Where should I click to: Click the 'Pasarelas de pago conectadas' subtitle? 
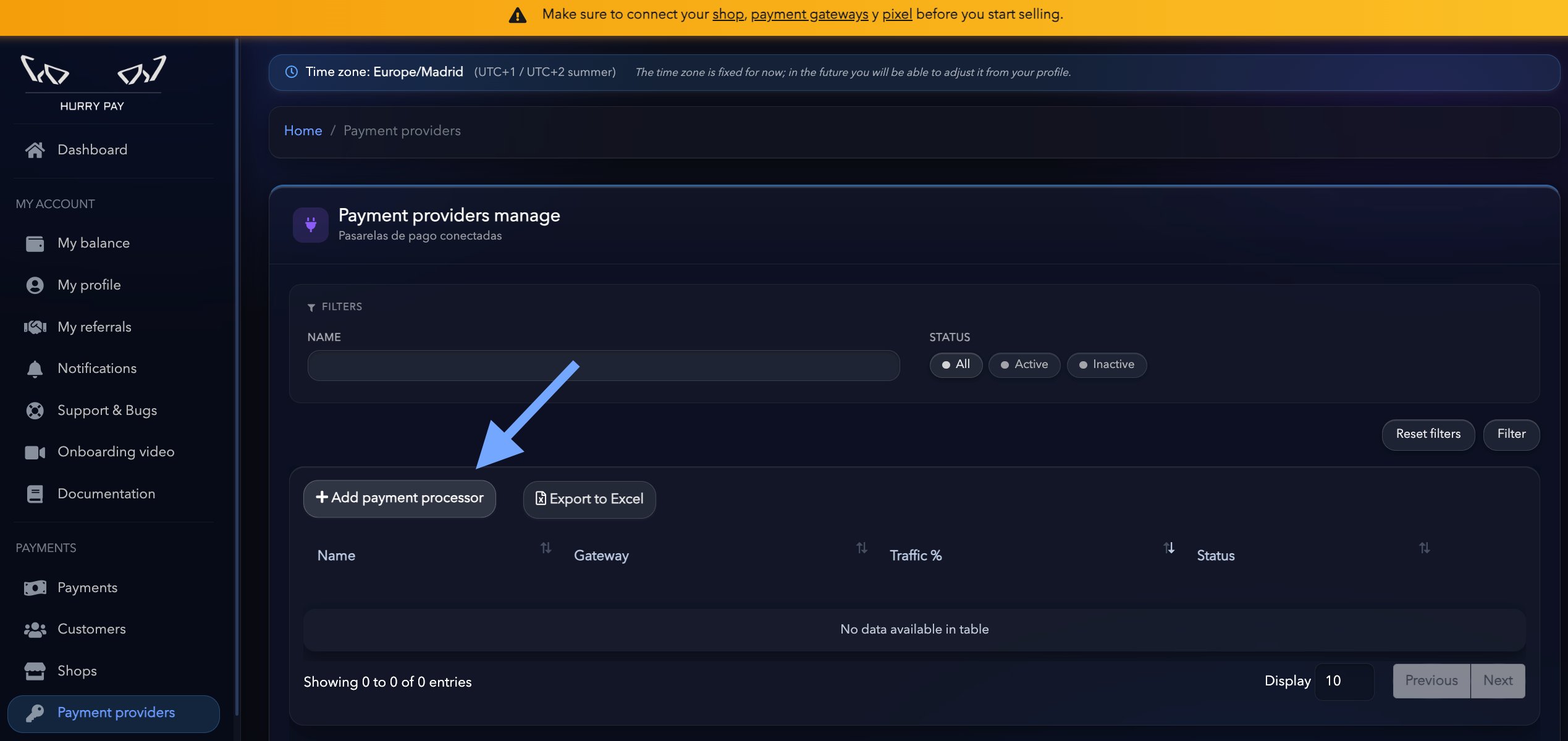420,236
